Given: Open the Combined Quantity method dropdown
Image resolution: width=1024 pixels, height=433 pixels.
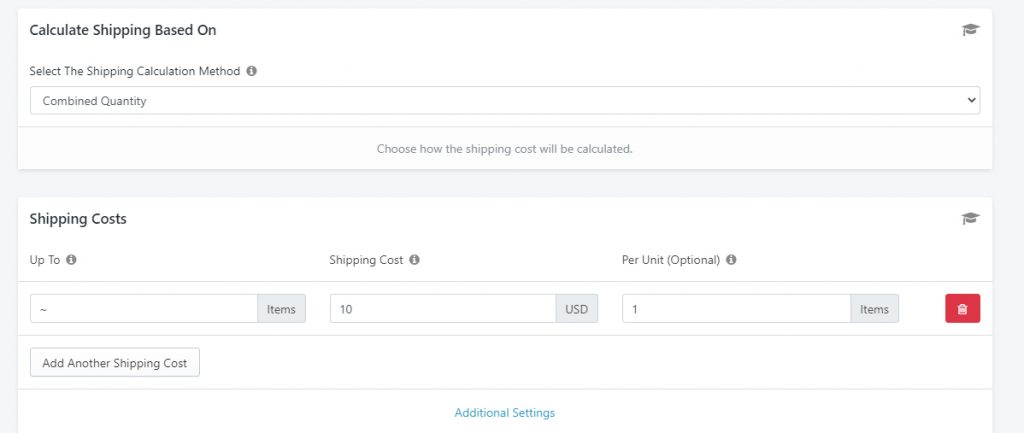Looking at the screenshot, I should (505, 101).
